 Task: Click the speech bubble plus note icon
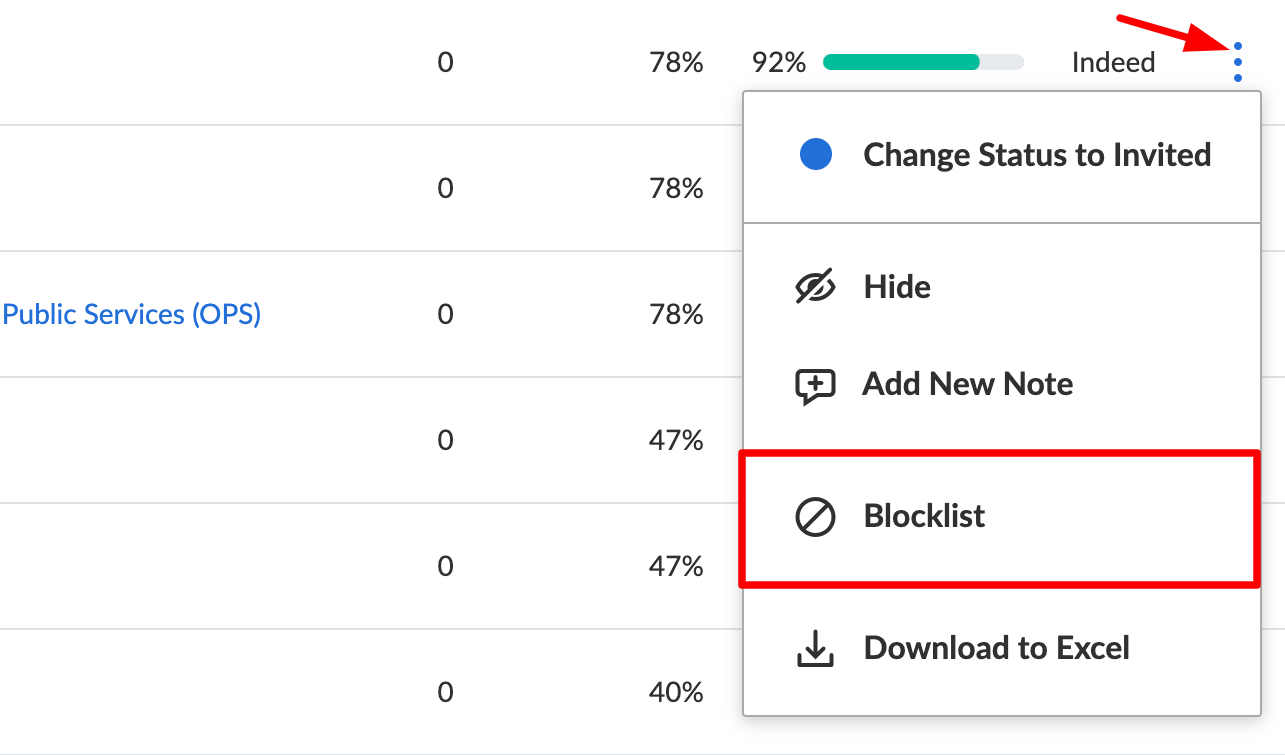815,385
